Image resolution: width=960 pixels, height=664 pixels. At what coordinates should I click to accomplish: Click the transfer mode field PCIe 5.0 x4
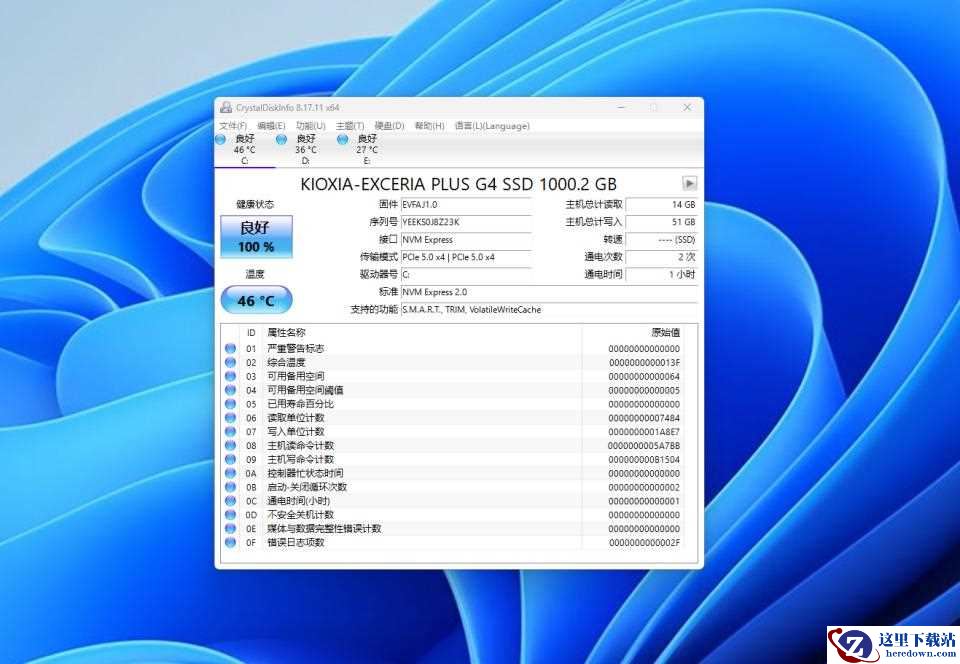tap(466, 257)
